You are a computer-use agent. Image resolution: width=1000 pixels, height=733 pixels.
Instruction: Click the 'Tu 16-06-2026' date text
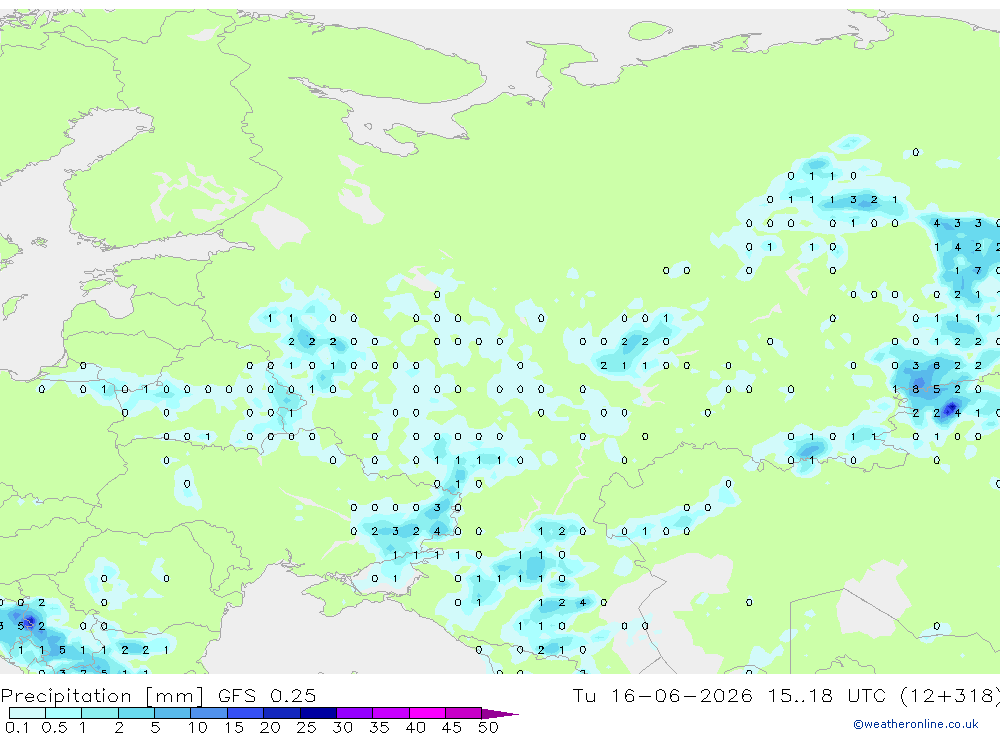tap(663, 695)
